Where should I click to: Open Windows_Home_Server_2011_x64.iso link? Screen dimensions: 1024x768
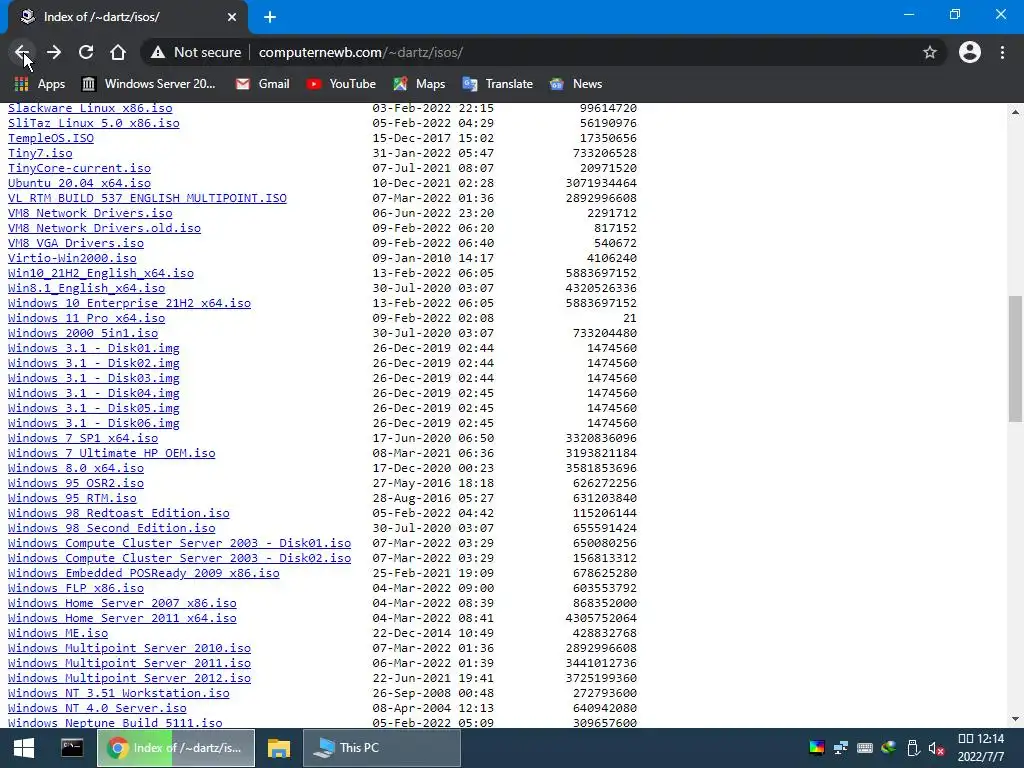pyautogui.click(x=122, y=618)
